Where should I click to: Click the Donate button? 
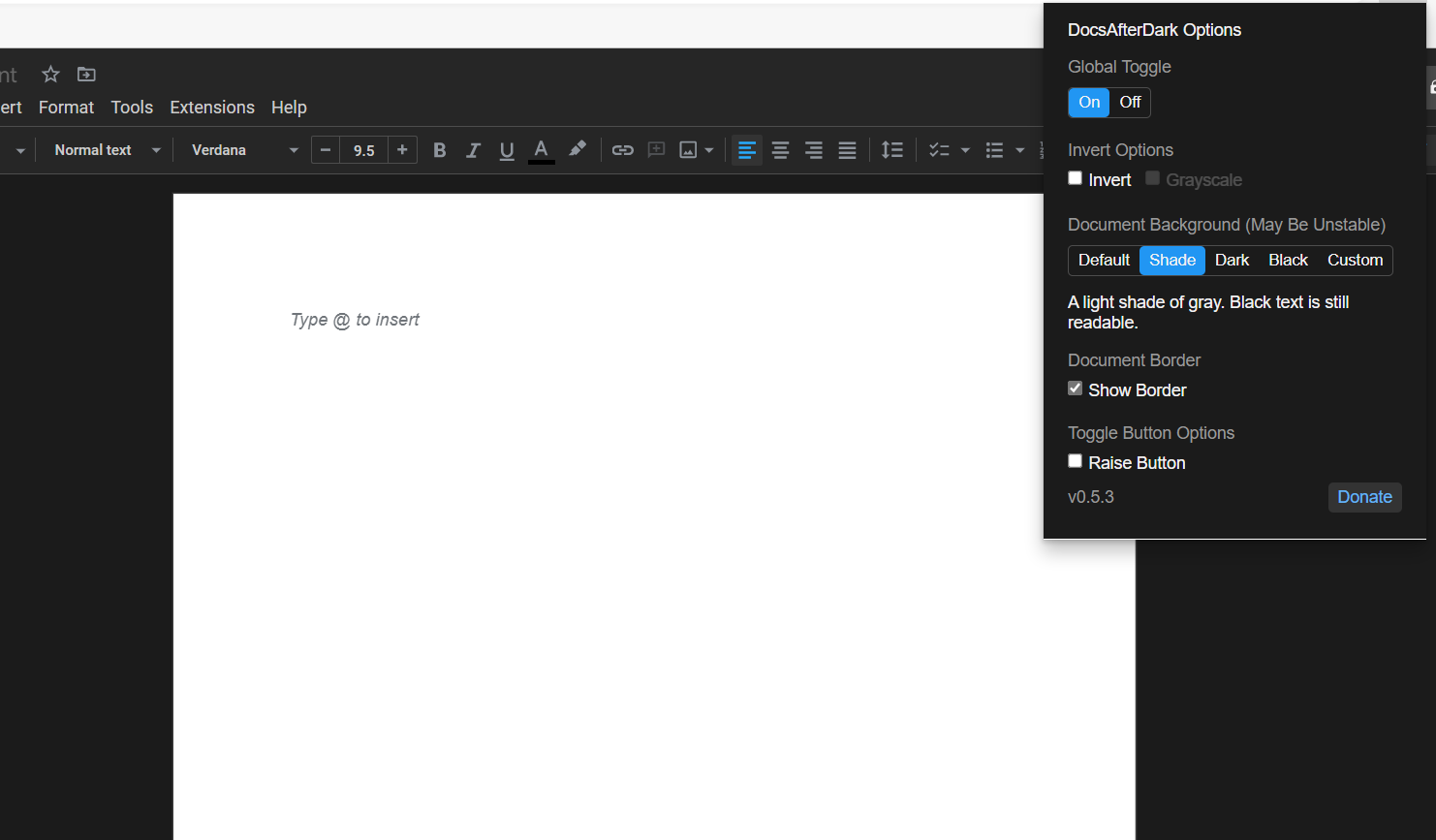click(x=1364, y=497)
